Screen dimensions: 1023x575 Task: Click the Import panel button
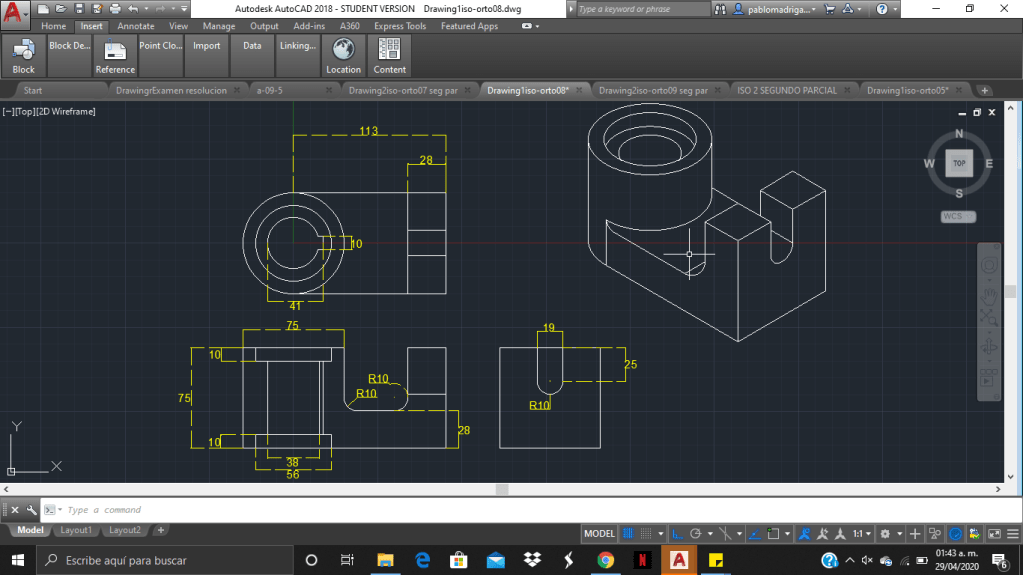click(x=207, y=46)
